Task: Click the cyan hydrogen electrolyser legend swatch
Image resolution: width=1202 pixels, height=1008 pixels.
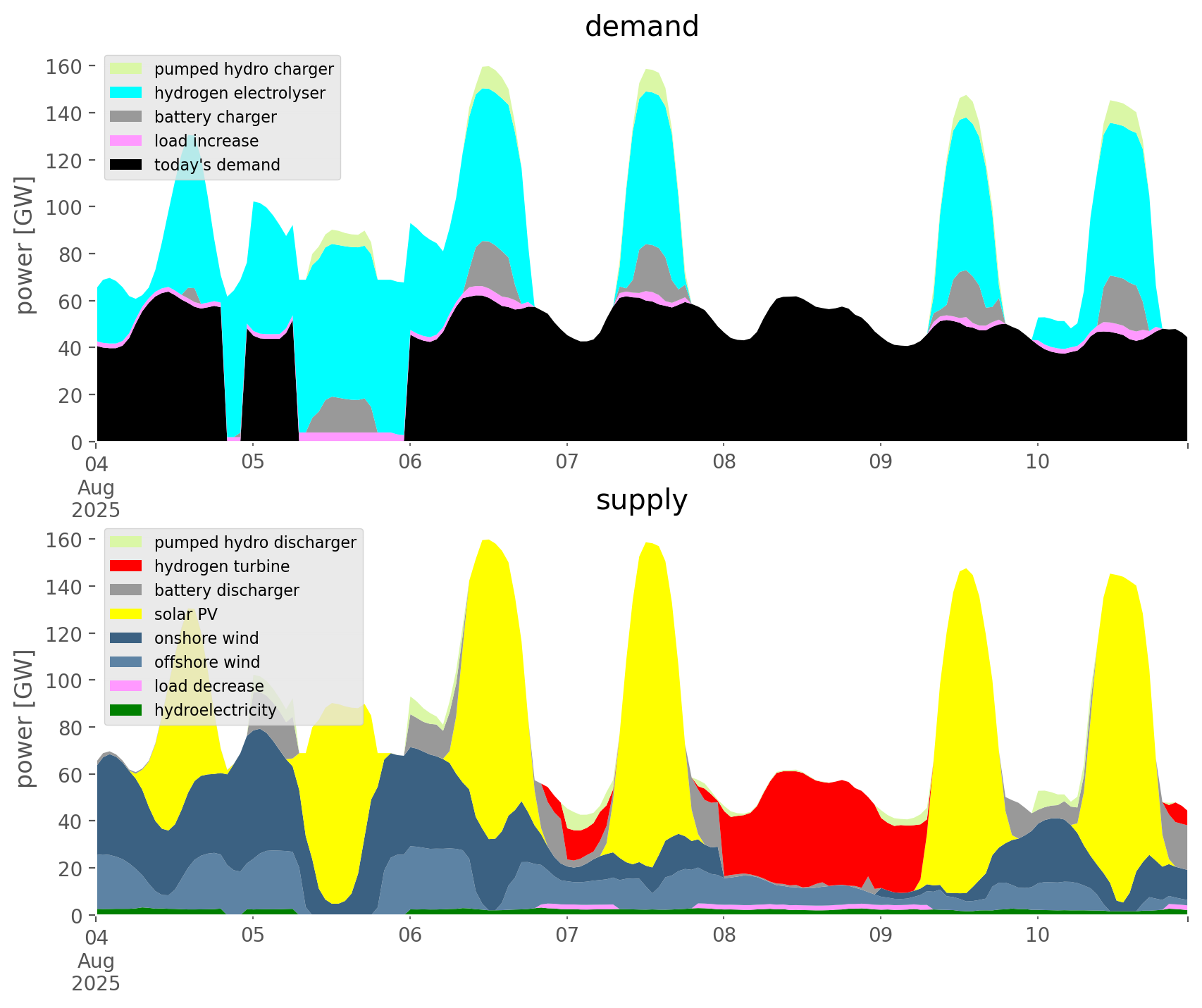Action: pyautogui.click(x=126, y=93)
